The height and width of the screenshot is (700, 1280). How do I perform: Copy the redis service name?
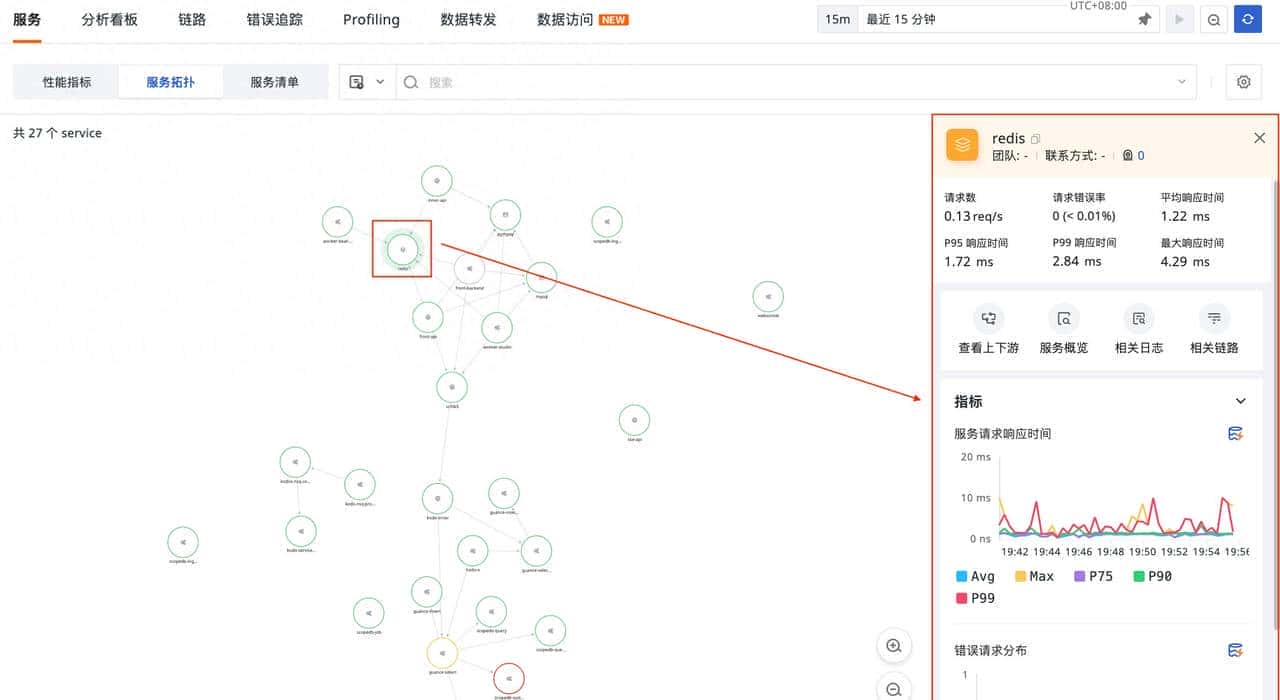pyautogui.click(x=1036, y=139)
